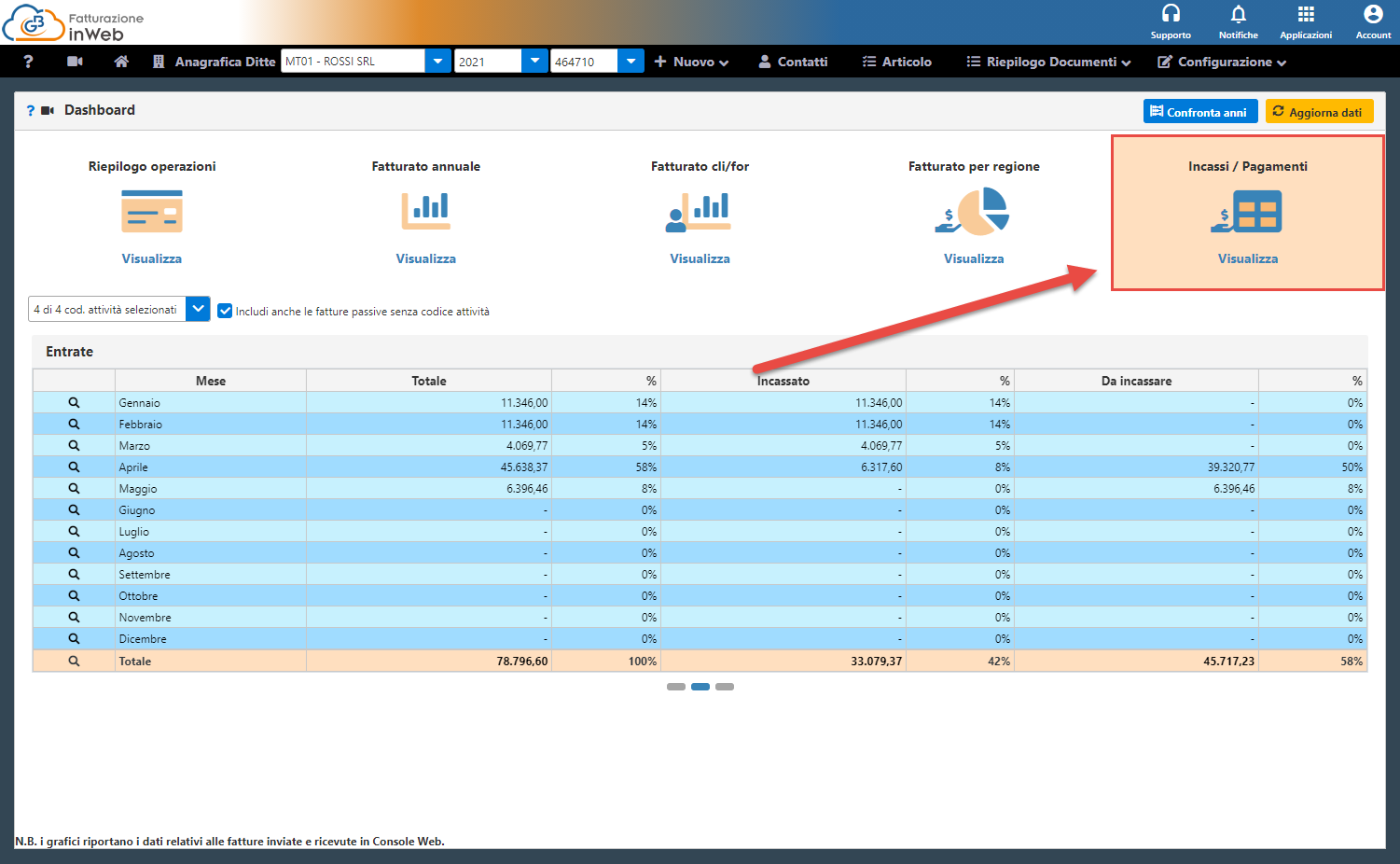Viewport: 1400px width, 864px height.
Task: Open the Applicazioni grid icon
Action: click(x=1306, y=14)
